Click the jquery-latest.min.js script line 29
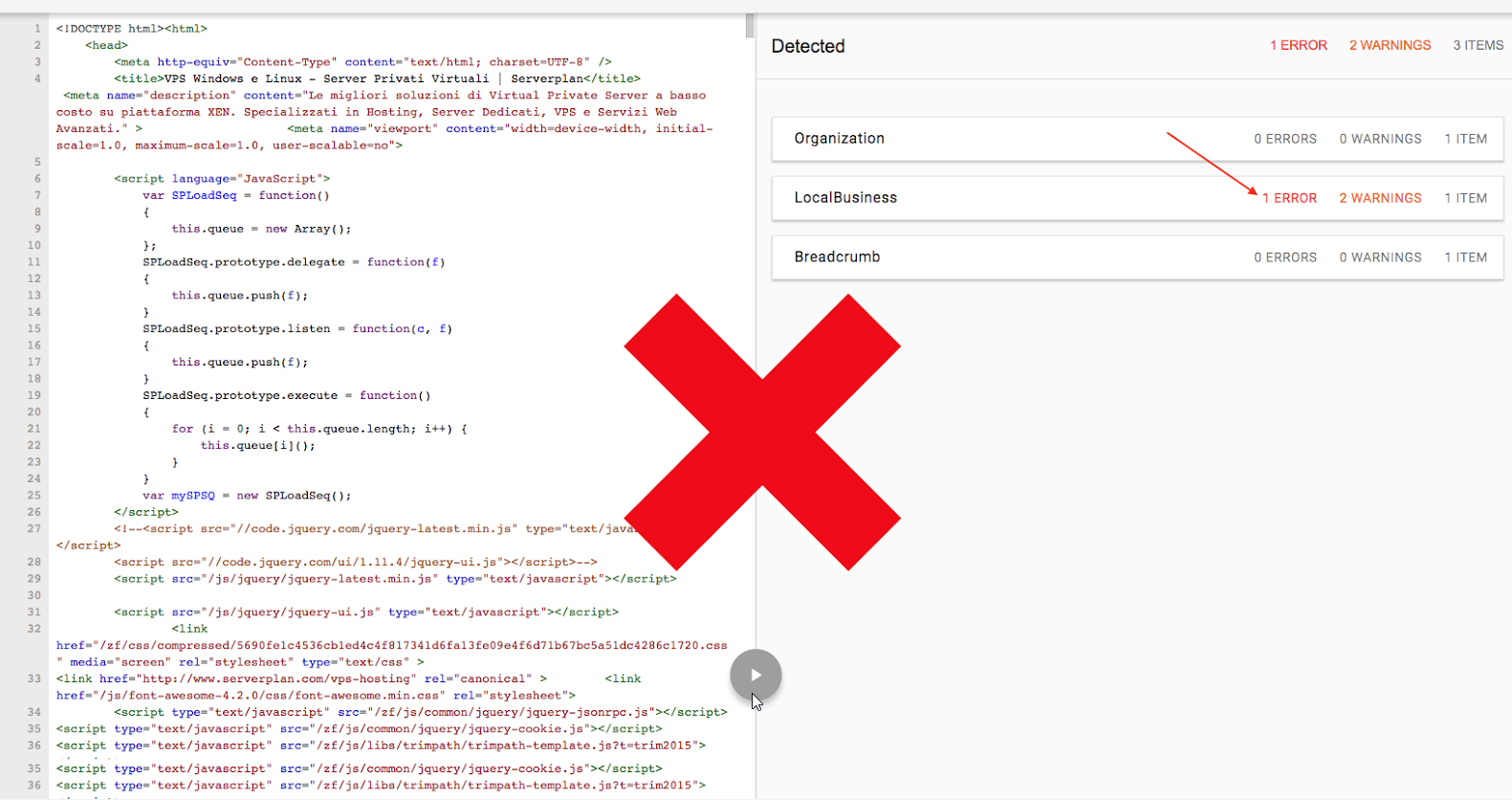The width and height of the screenshot is (1512, 800). pyautogui.click(x=395, y=579)
